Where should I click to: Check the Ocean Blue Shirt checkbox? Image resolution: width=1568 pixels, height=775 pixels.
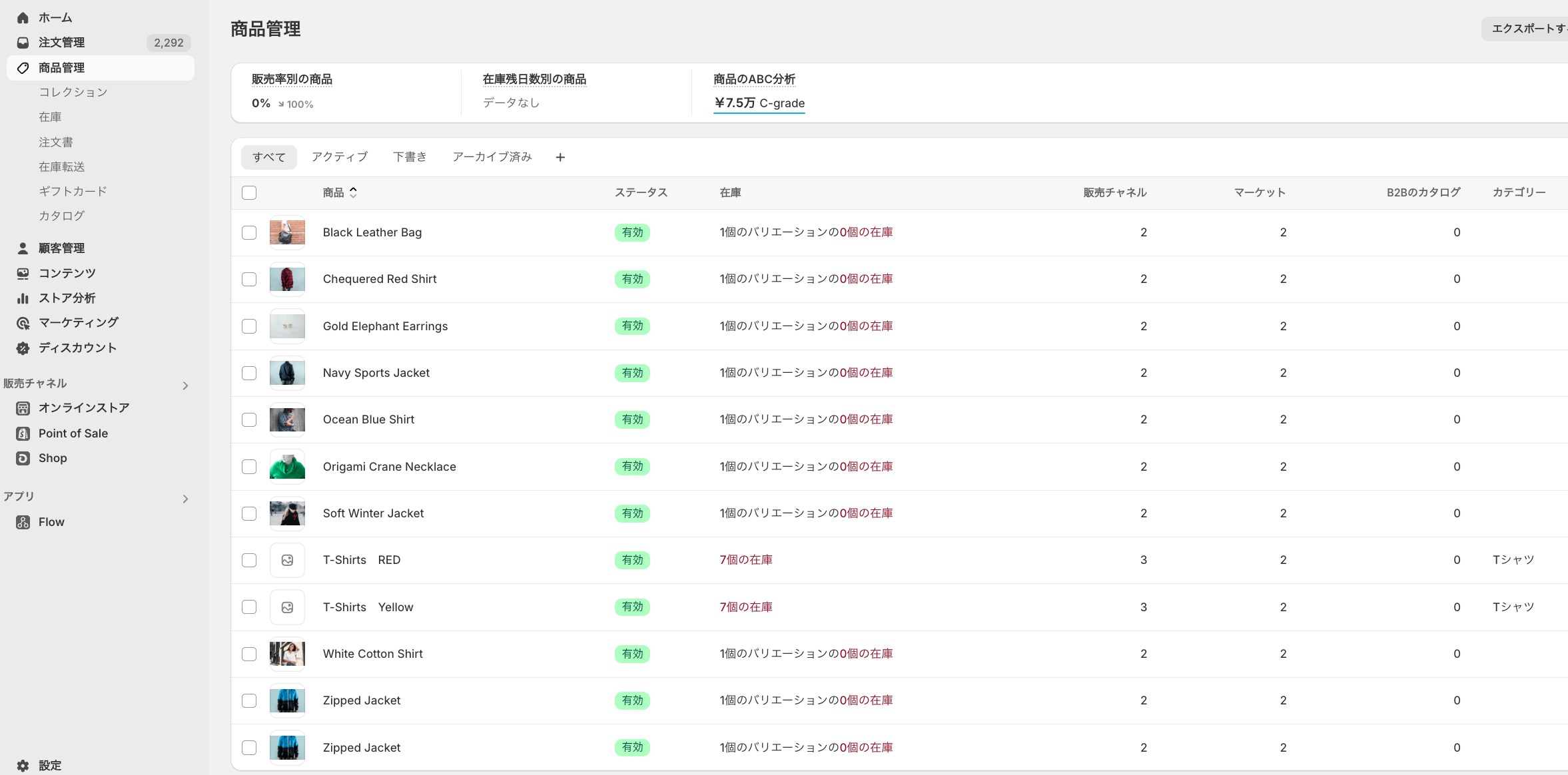click(249, 419)
